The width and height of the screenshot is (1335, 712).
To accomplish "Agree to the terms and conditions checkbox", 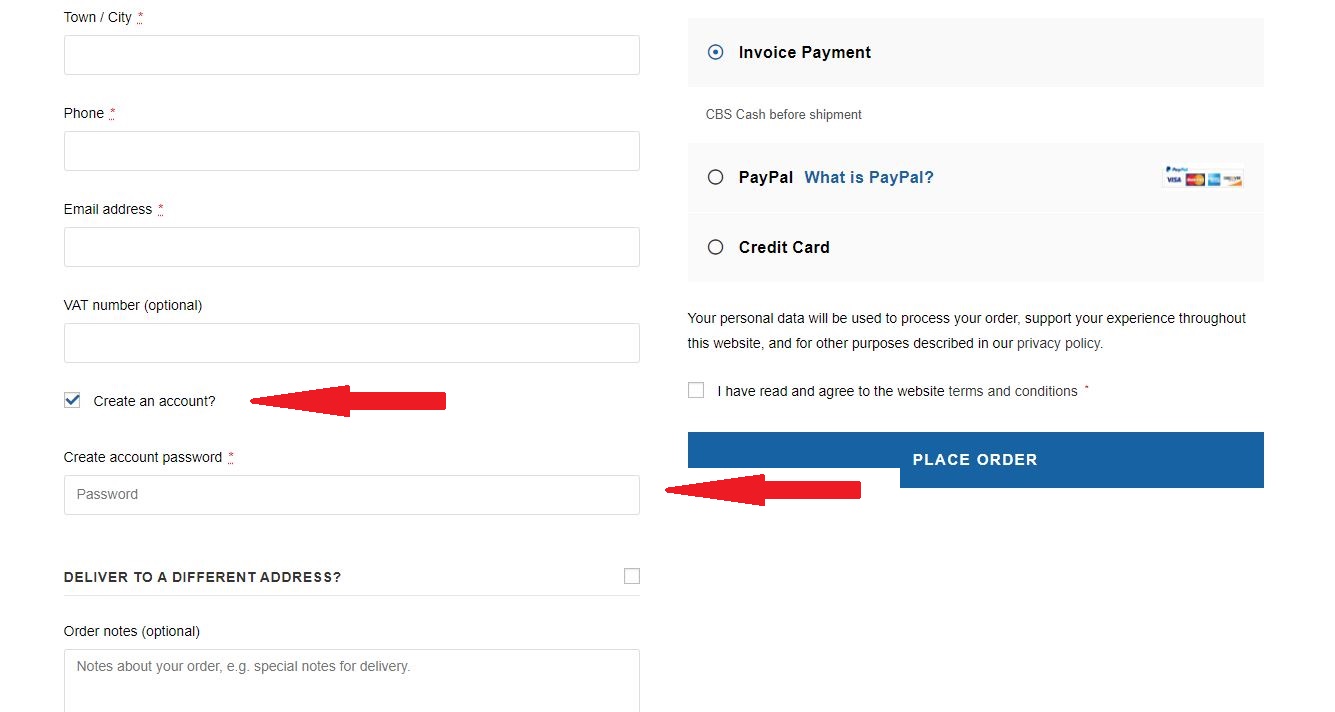I will 696,391.
